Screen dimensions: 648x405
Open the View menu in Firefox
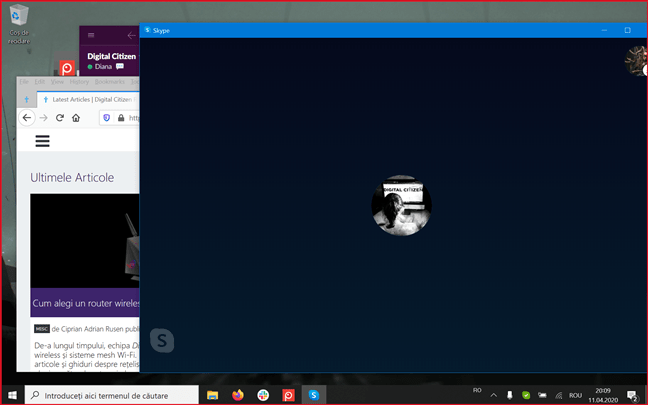57,82
